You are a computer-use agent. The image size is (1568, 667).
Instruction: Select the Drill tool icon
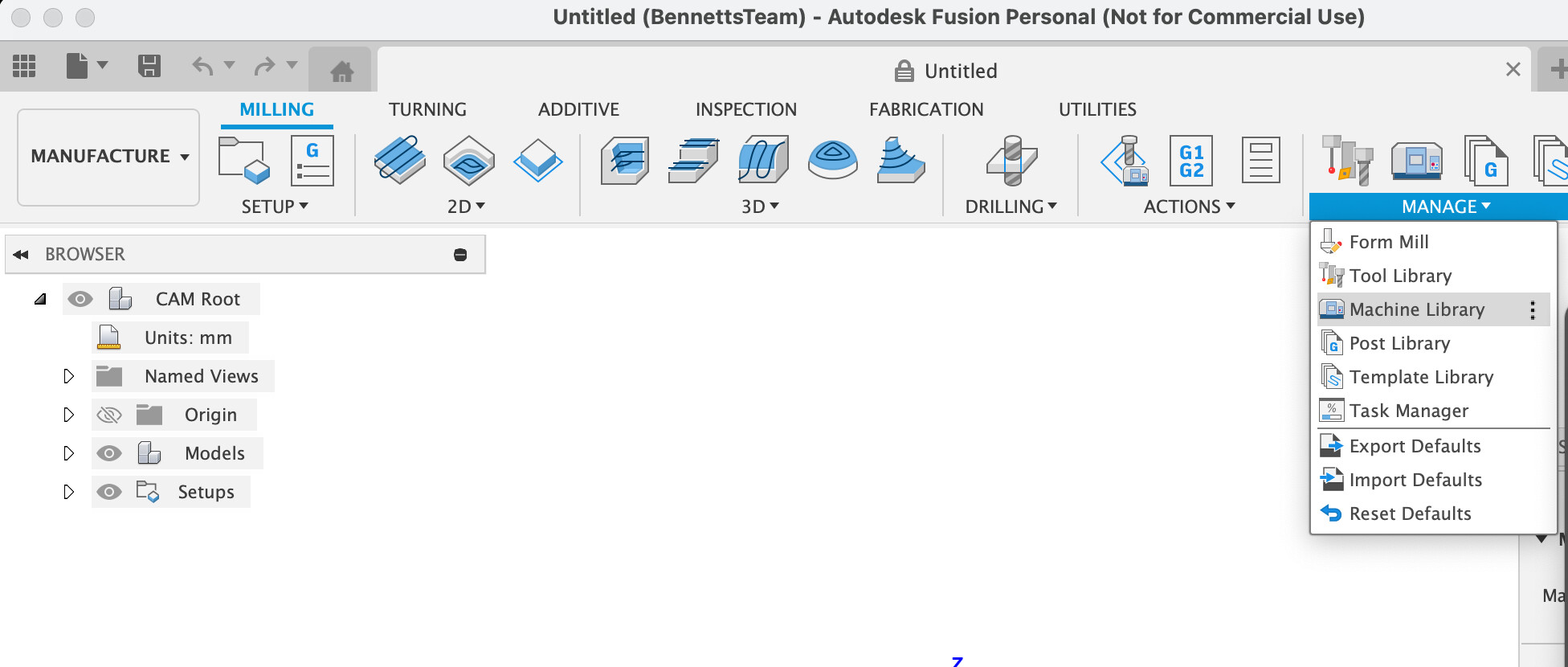click(1011, 160)
